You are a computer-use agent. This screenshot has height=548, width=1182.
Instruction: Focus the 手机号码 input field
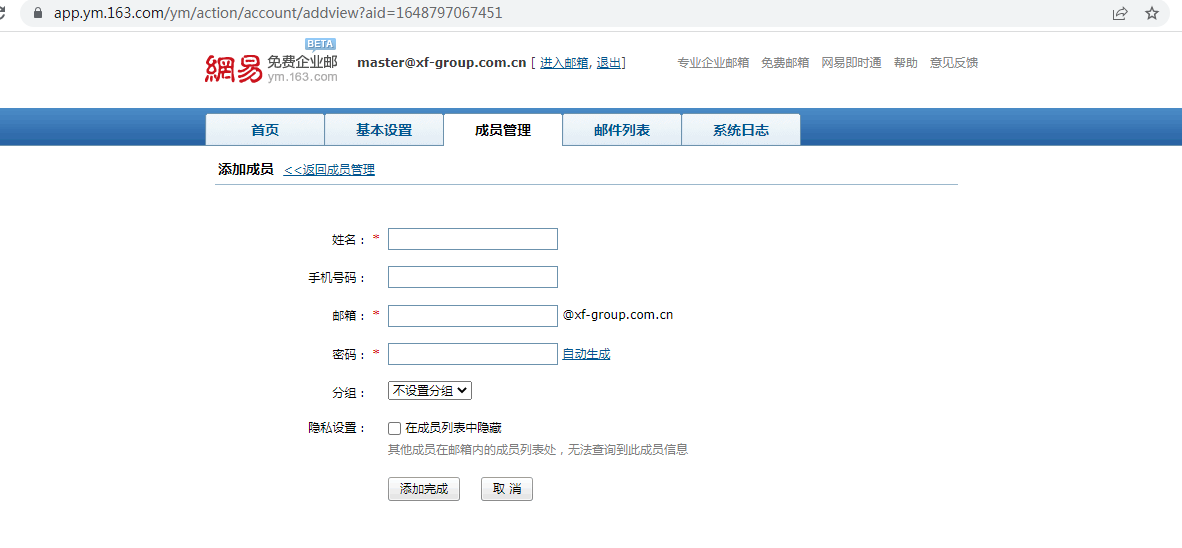(473, 277)
